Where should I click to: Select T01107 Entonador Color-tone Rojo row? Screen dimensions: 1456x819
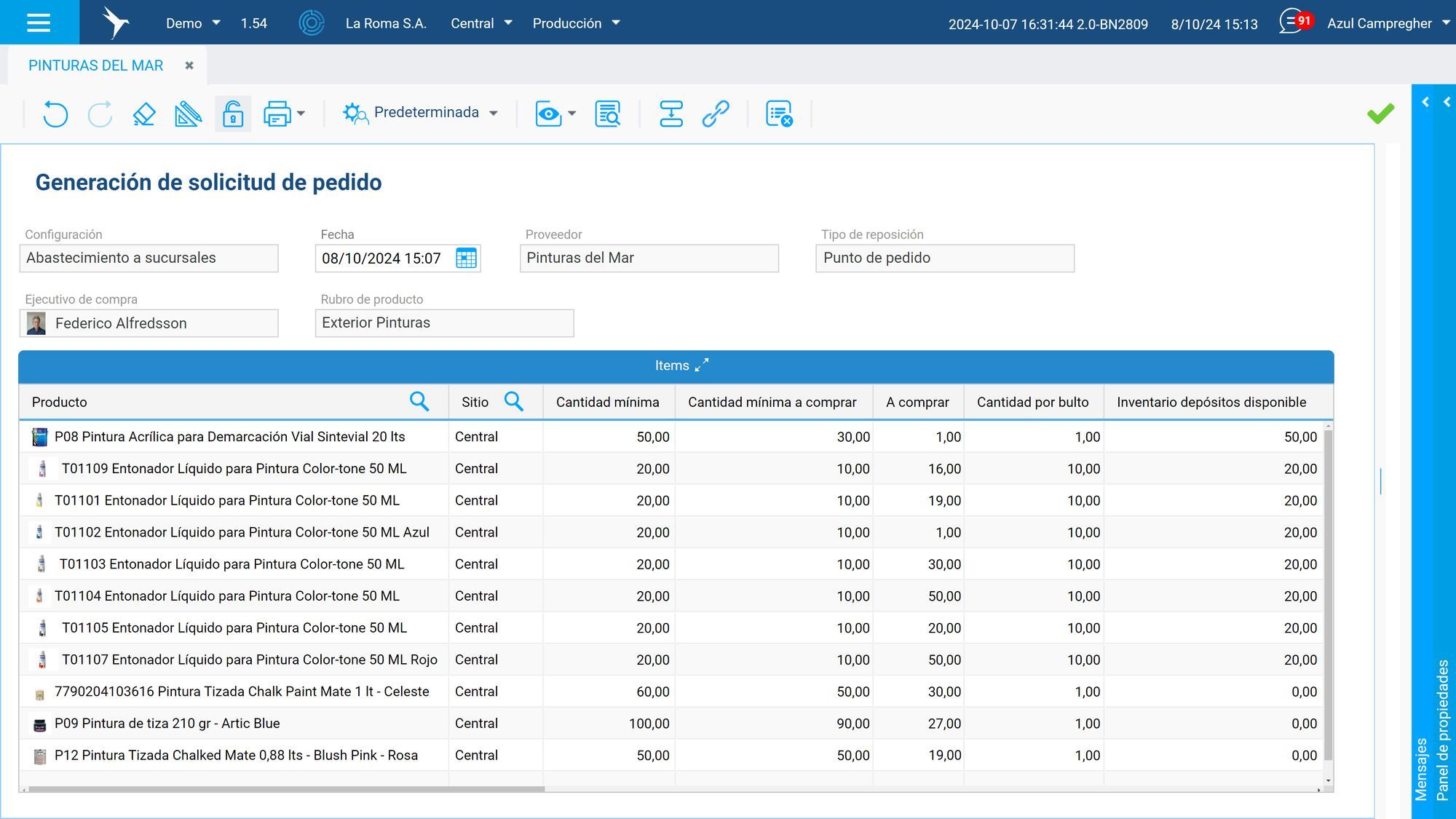coord(670,660)
